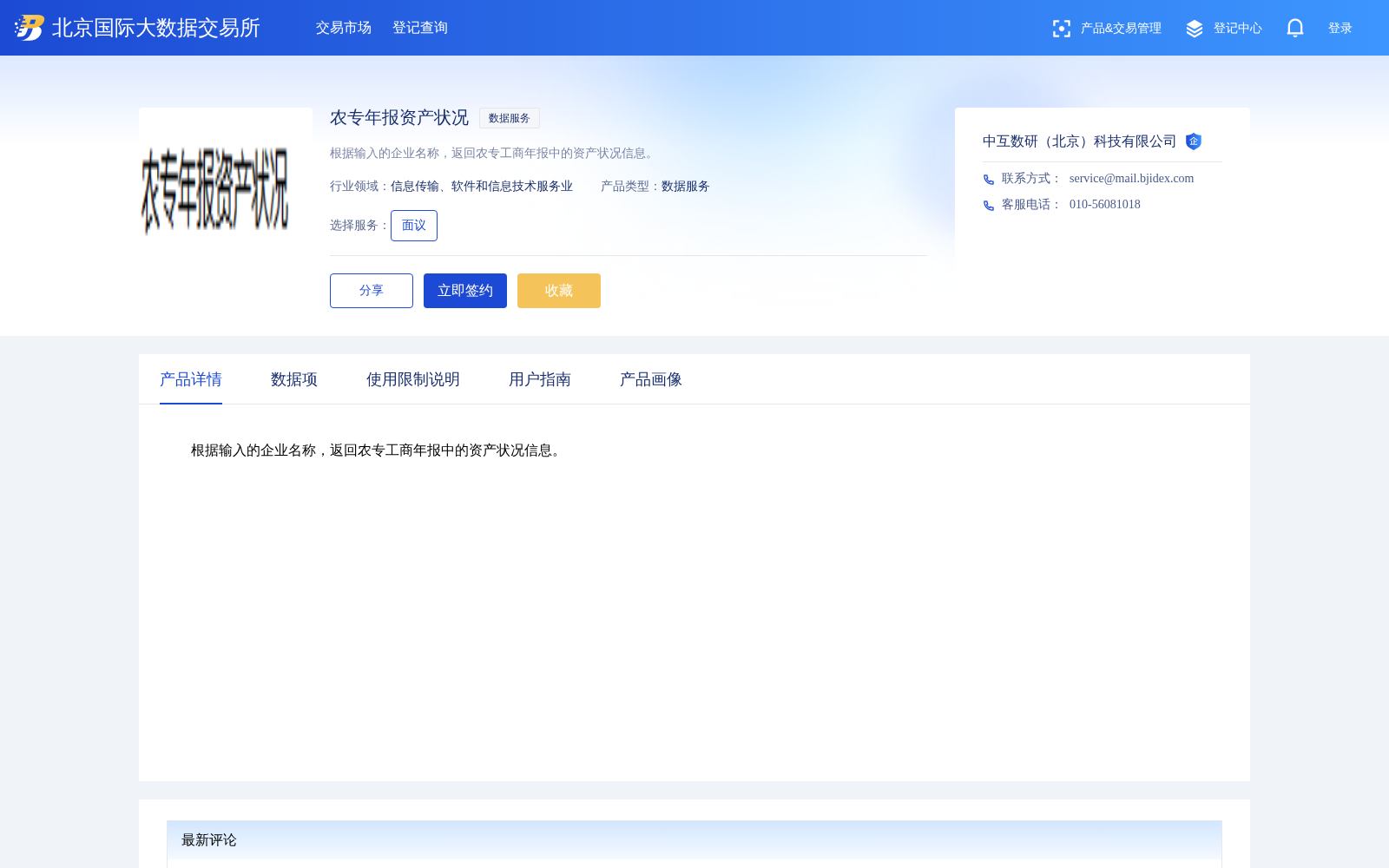Open the 产品&交易管理 scan icon

pos(1061,29)
